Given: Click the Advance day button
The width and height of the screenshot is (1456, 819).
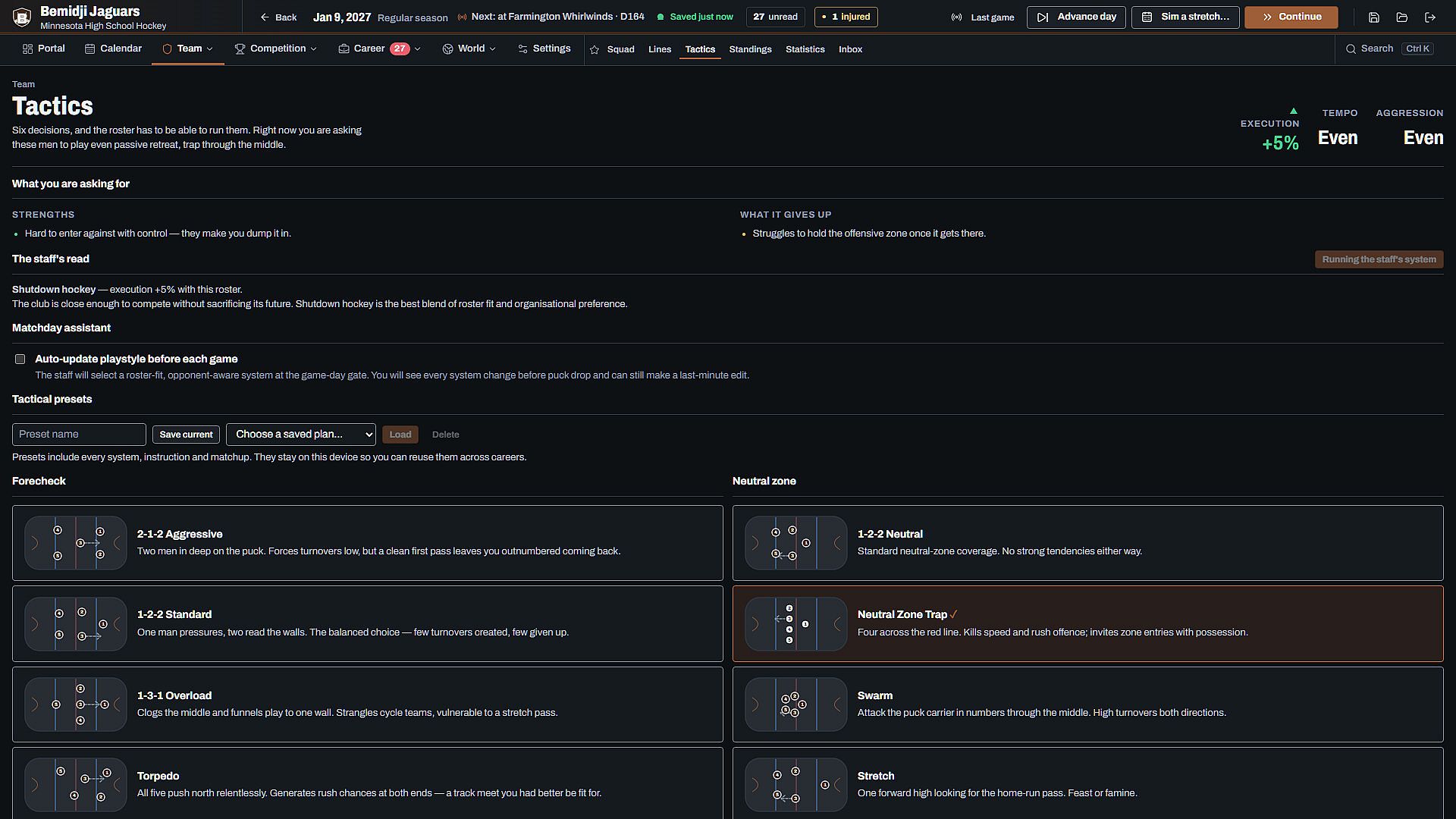Looking at the screenshot, I should [1076, 17].
